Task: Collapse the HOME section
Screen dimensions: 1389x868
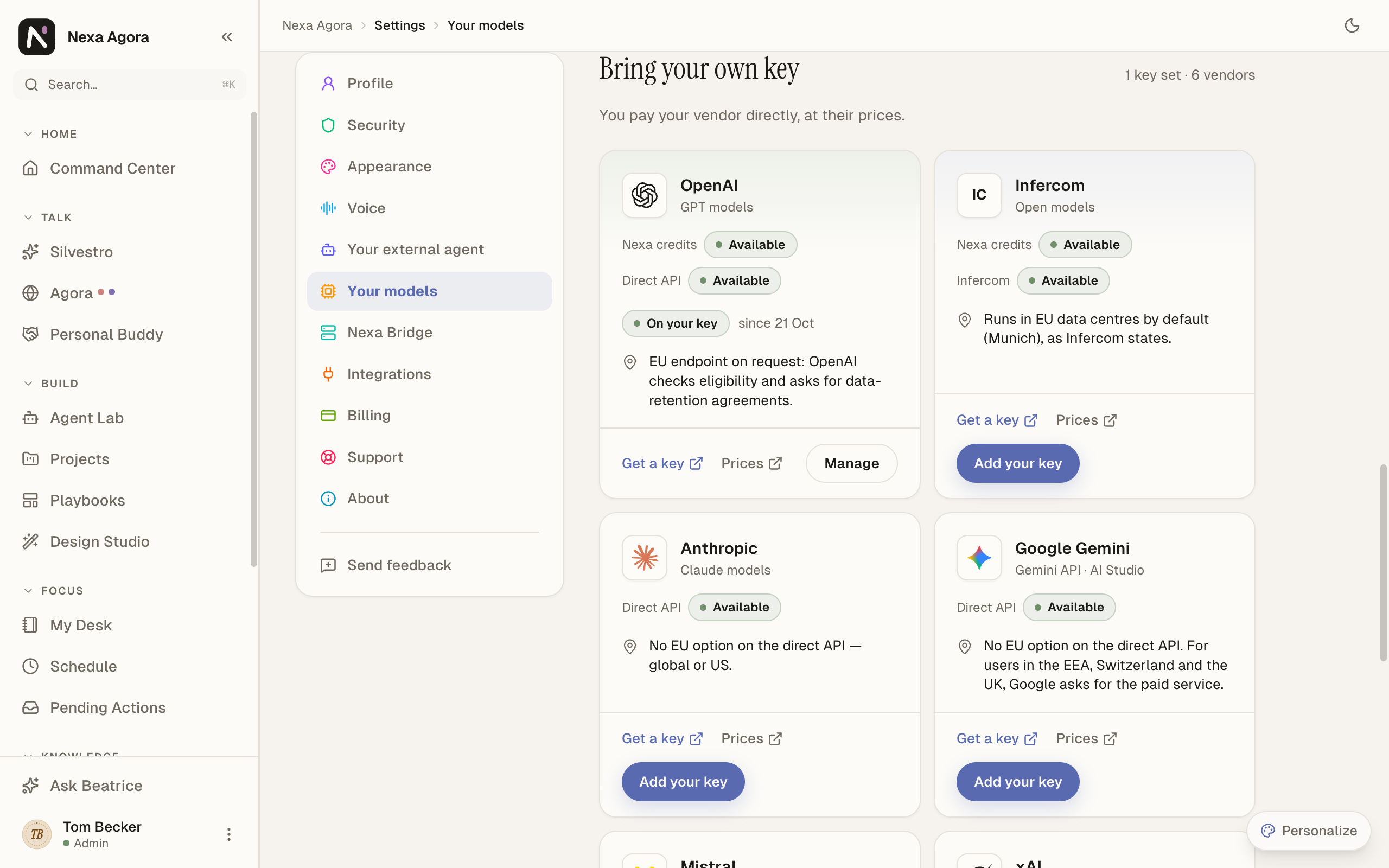Action: coord(50,134)
